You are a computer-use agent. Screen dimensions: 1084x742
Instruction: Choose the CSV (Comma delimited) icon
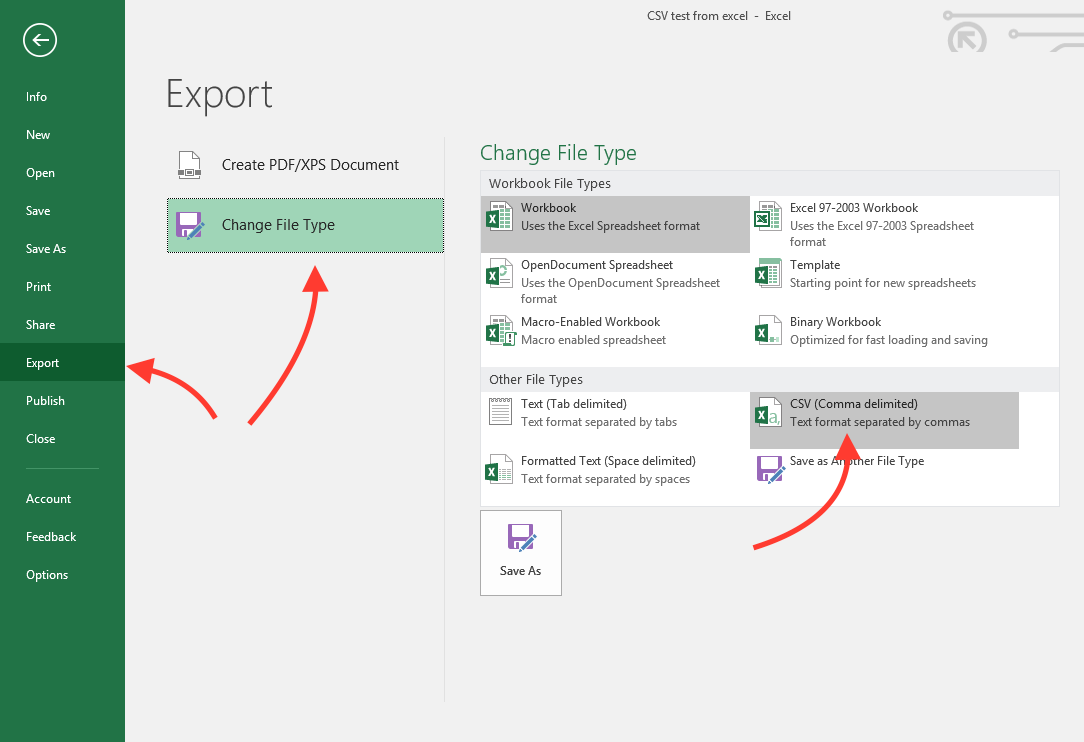pyautogui.click(x=768, y=412)
